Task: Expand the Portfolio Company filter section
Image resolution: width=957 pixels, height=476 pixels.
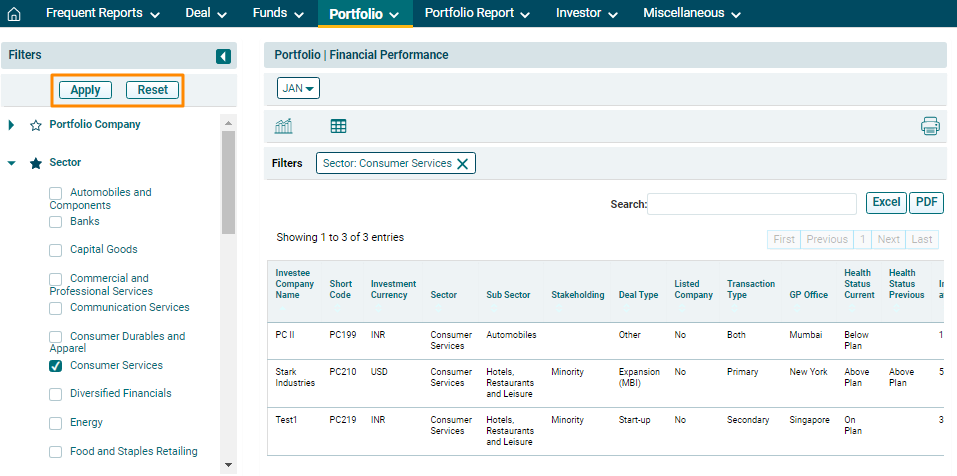Action: tap(11, 126)
